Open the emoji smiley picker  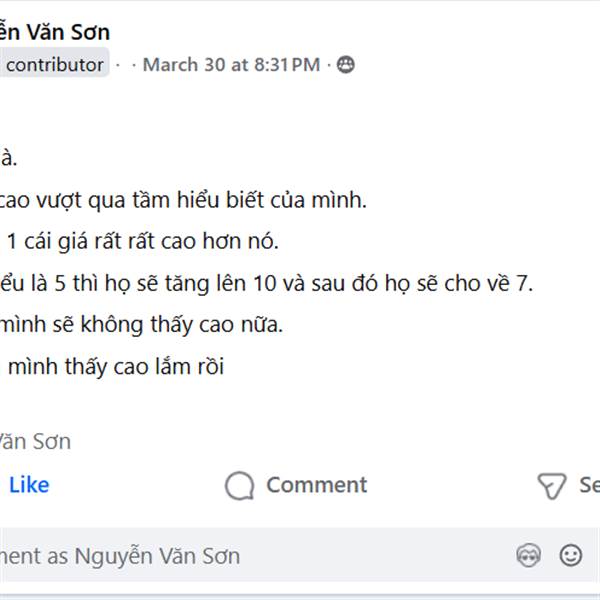point(571,555)
